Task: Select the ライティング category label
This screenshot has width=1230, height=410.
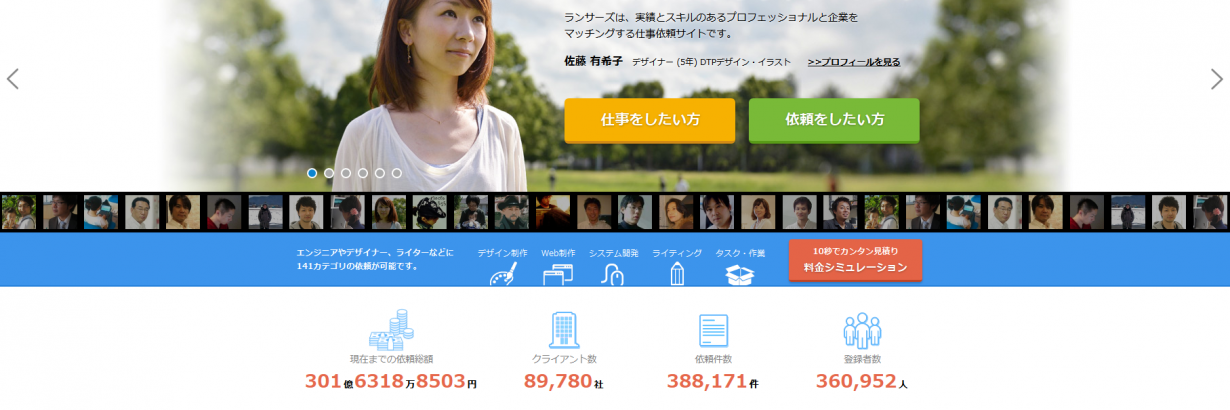Action: (677, 253)
